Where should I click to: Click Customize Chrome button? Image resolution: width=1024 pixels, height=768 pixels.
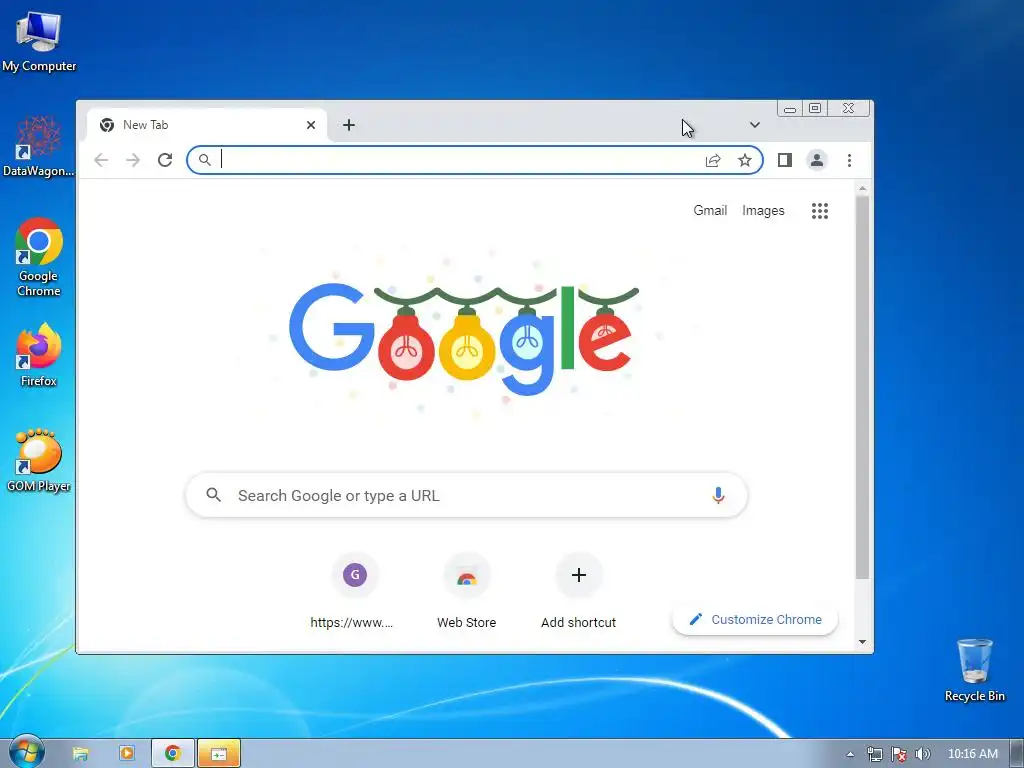click(755, 619)
